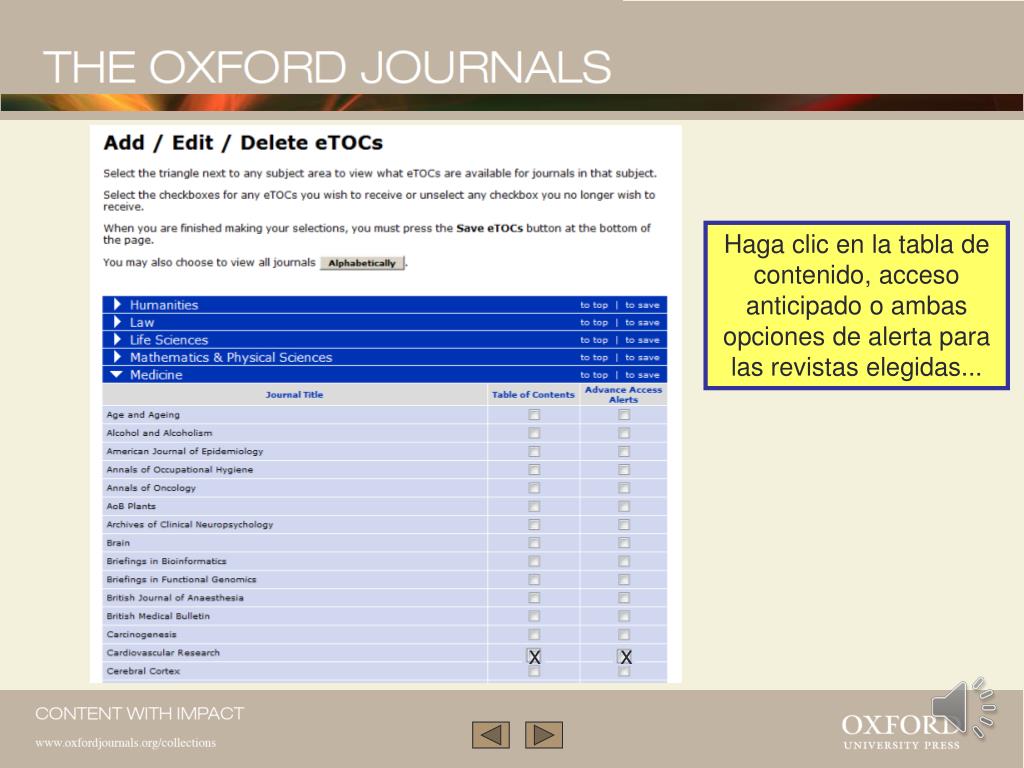Check Table of Contents for AoB Plants

click(x=534, y=506)
